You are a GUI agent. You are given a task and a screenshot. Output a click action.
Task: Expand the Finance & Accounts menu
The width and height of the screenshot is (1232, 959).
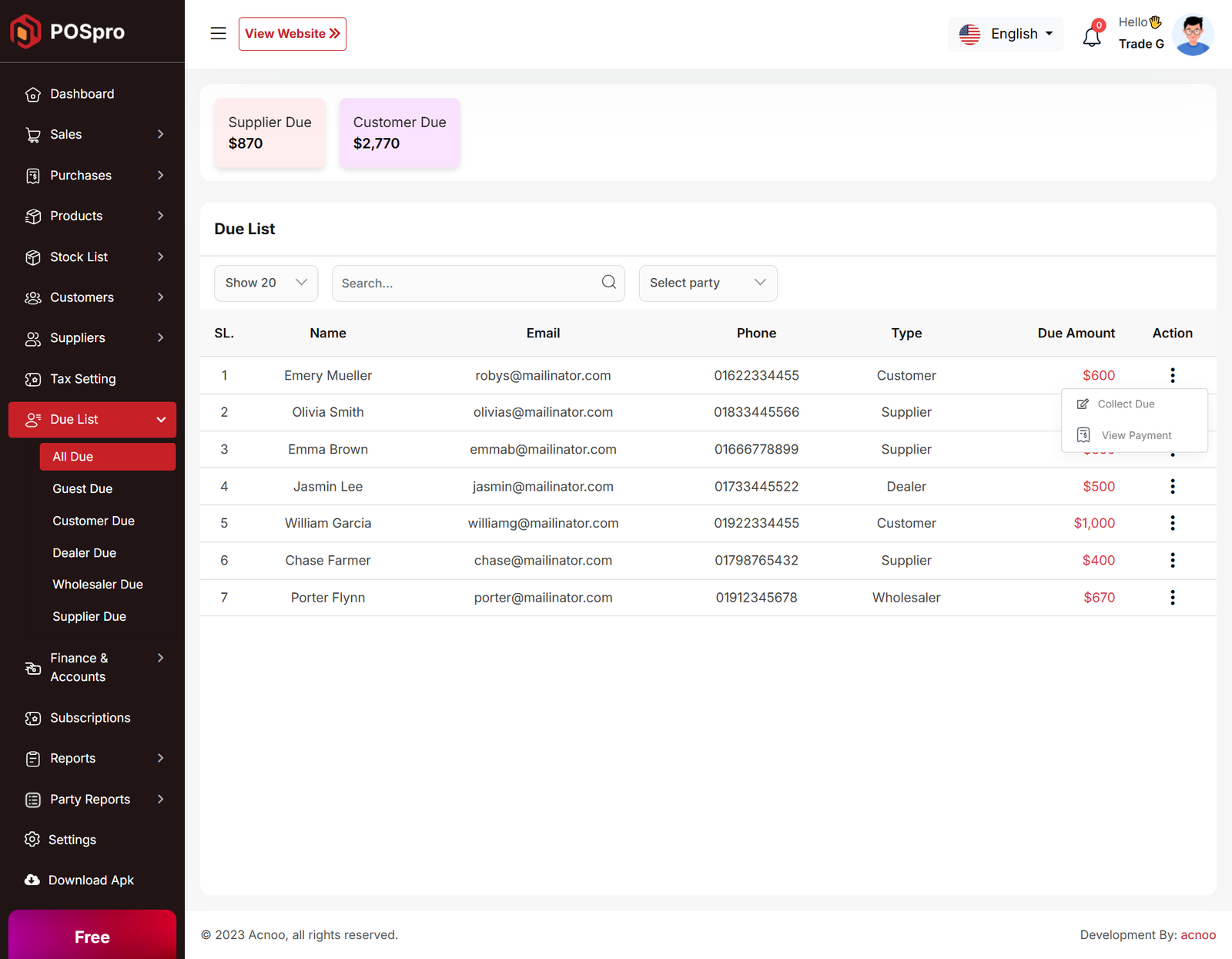(x=92, y=668)
